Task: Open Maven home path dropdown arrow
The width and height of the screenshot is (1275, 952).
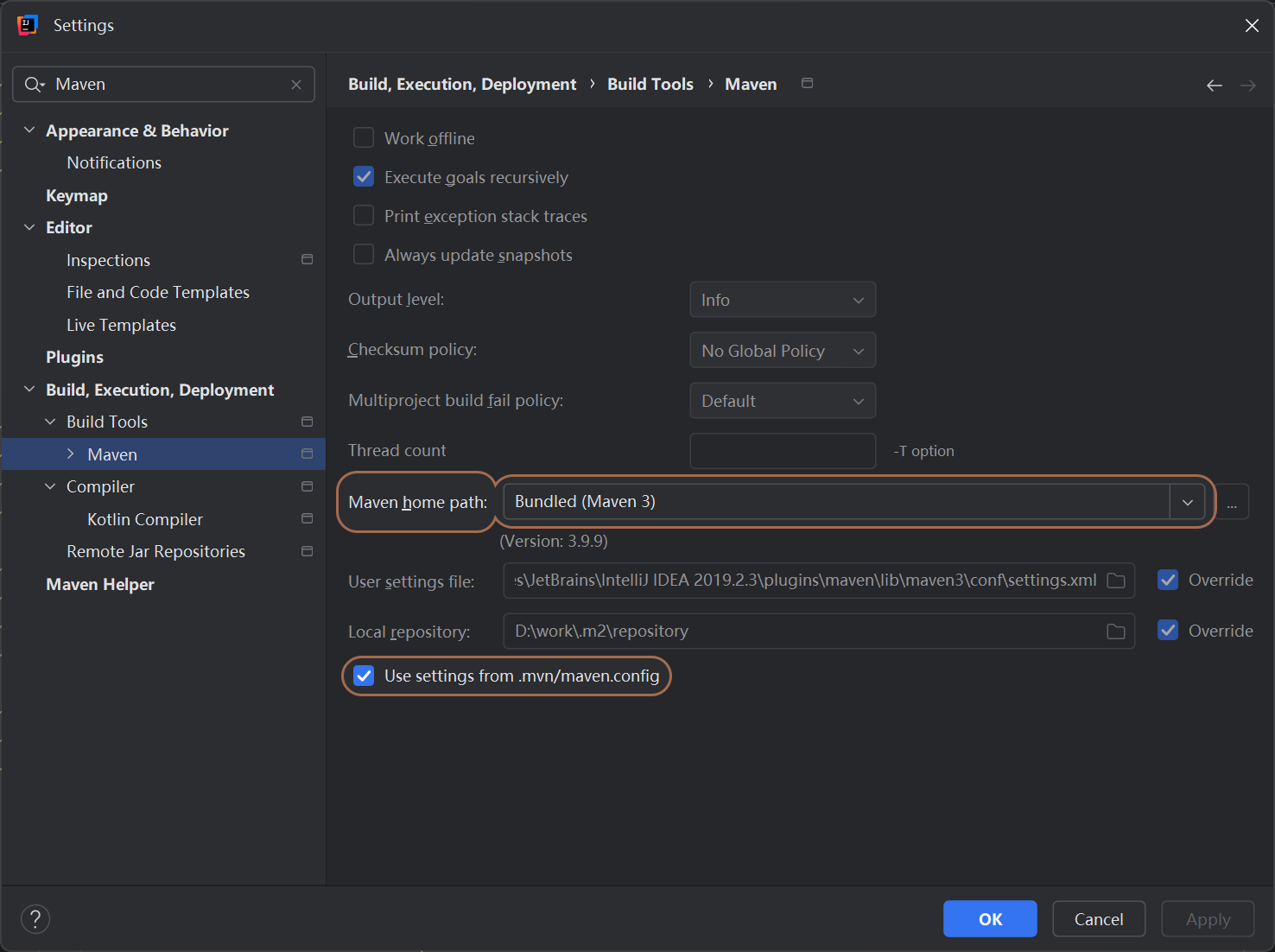Action: coord(1188,502)
